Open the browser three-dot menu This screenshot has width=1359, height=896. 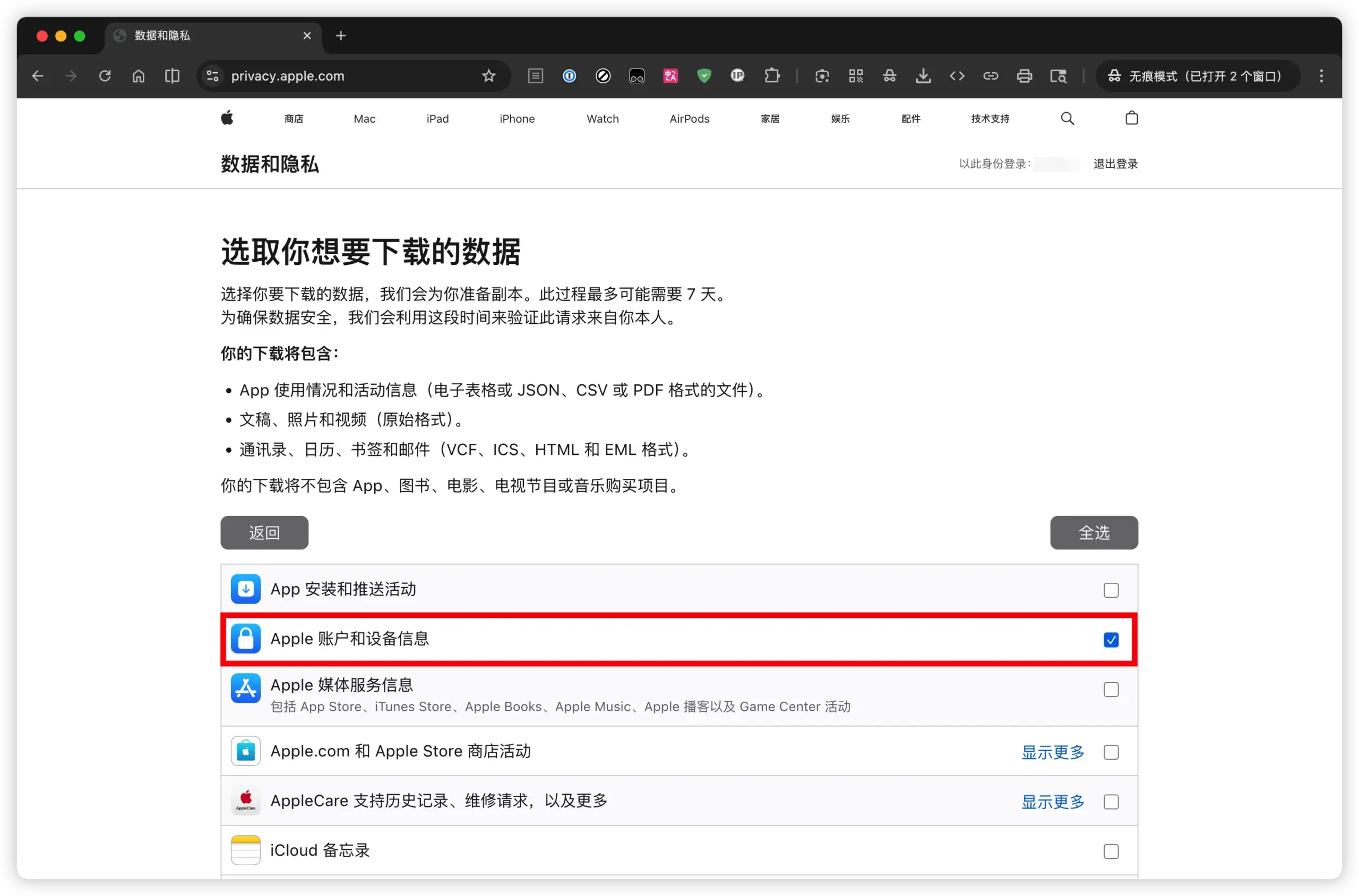(x=1321, y=75)
